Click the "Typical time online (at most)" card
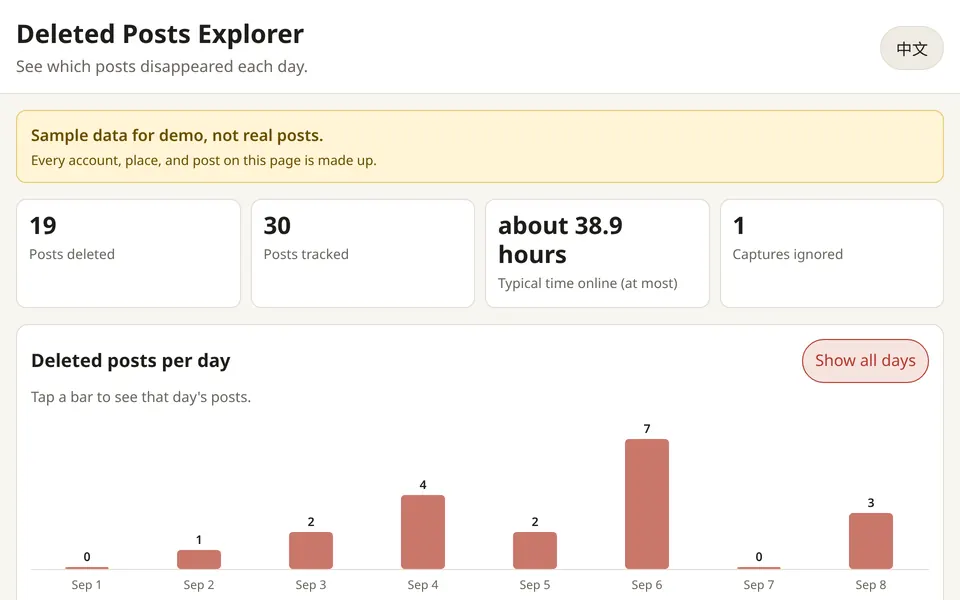Image resolution: width=960 pixels, height=600 pixels. click(598, 253)
